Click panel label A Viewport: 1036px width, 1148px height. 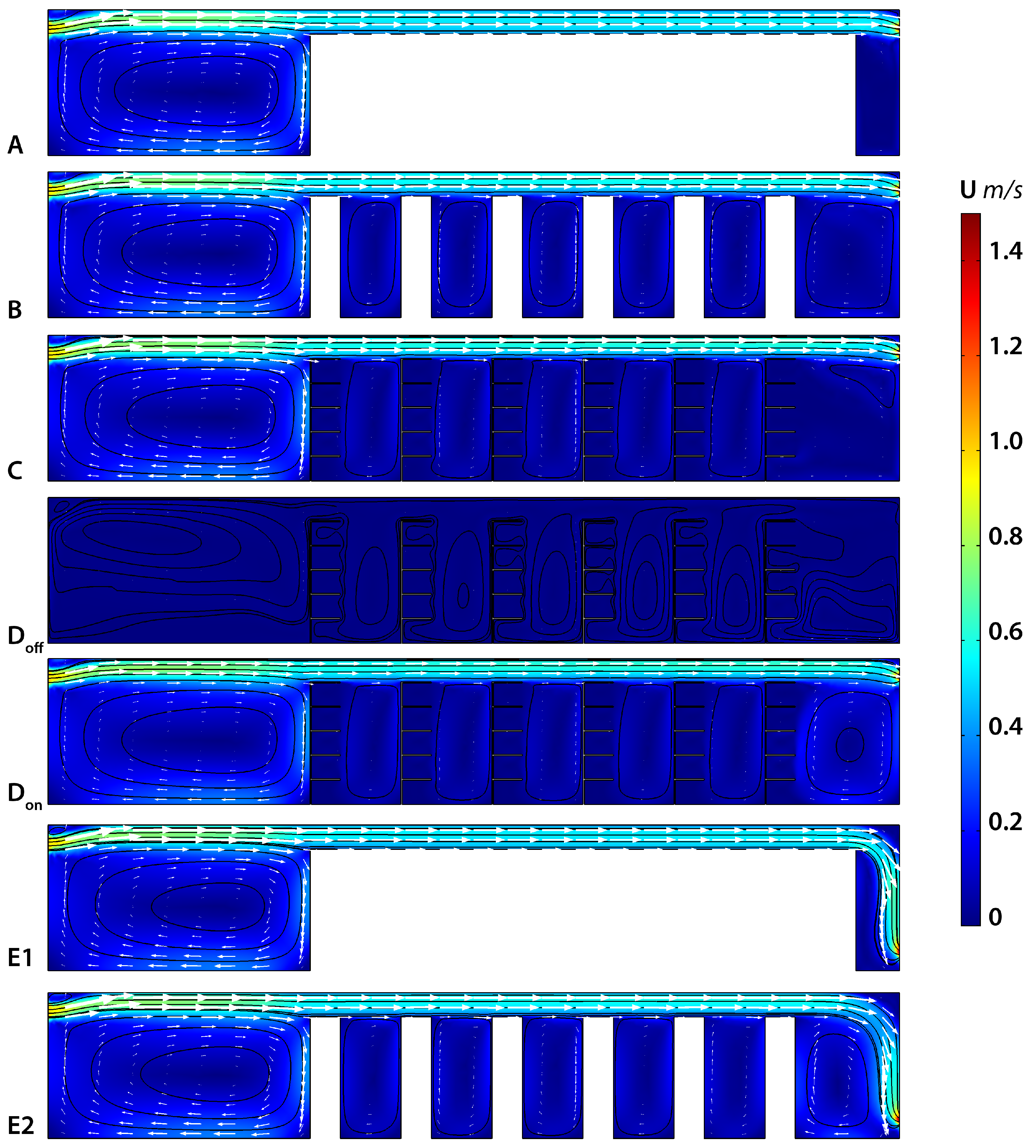click(15, 145)
